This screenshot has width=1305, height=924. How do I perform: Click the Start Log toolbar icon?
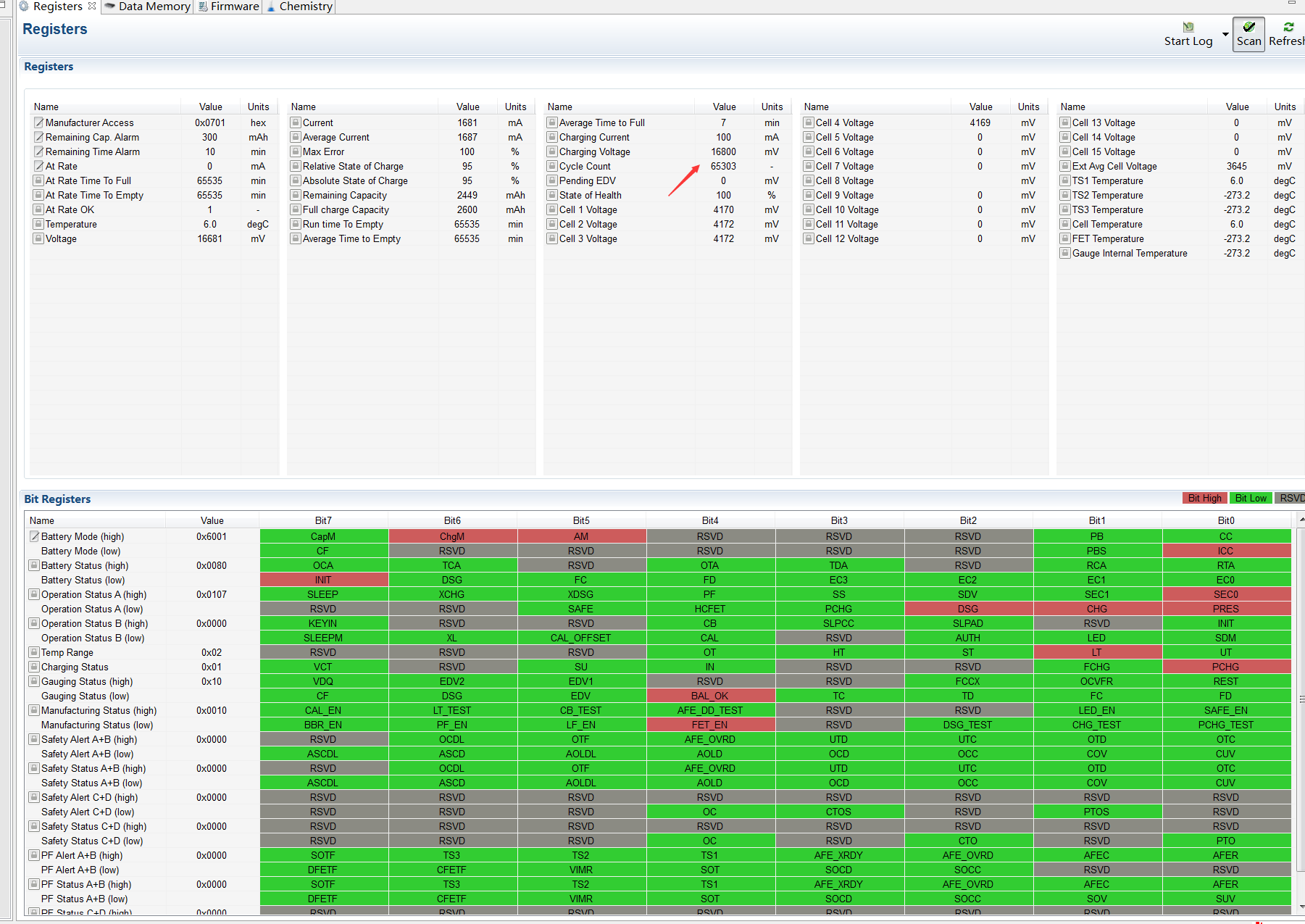click(x=1188, y=28)
